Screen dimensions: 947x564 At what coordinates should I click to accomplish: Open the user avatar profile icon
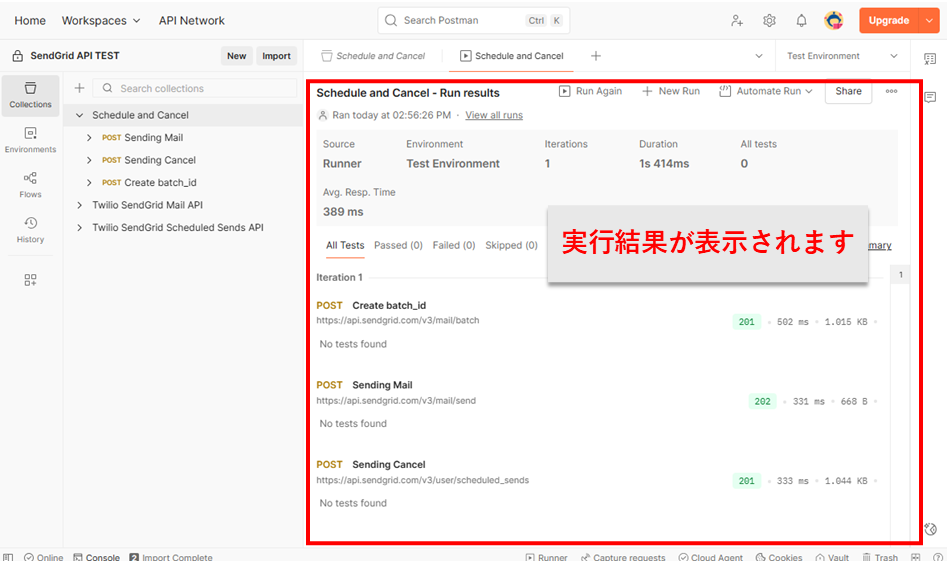coord(833,20)
